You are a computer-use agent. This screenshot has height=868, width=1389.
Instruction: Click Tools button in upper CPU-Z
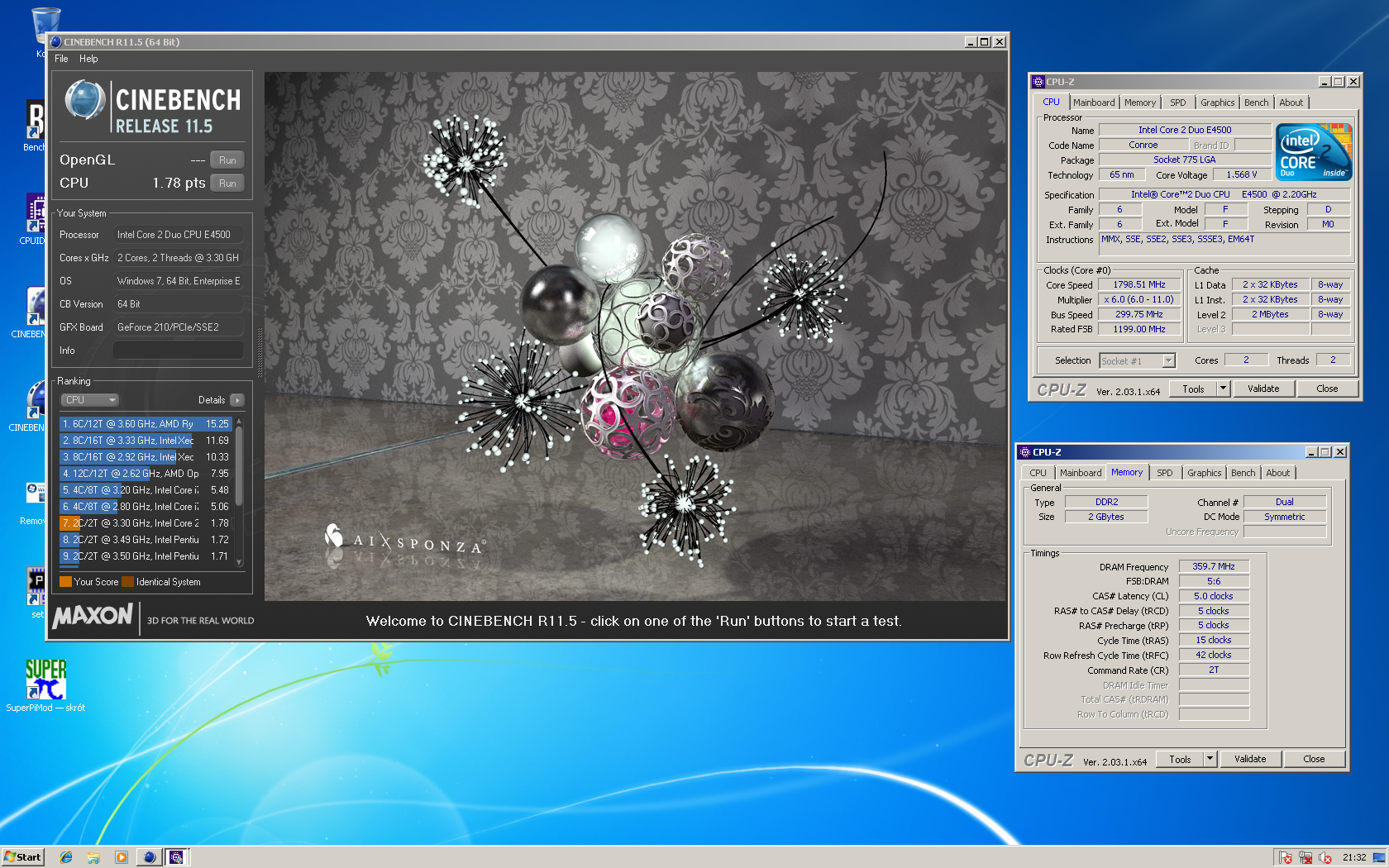1193,389
